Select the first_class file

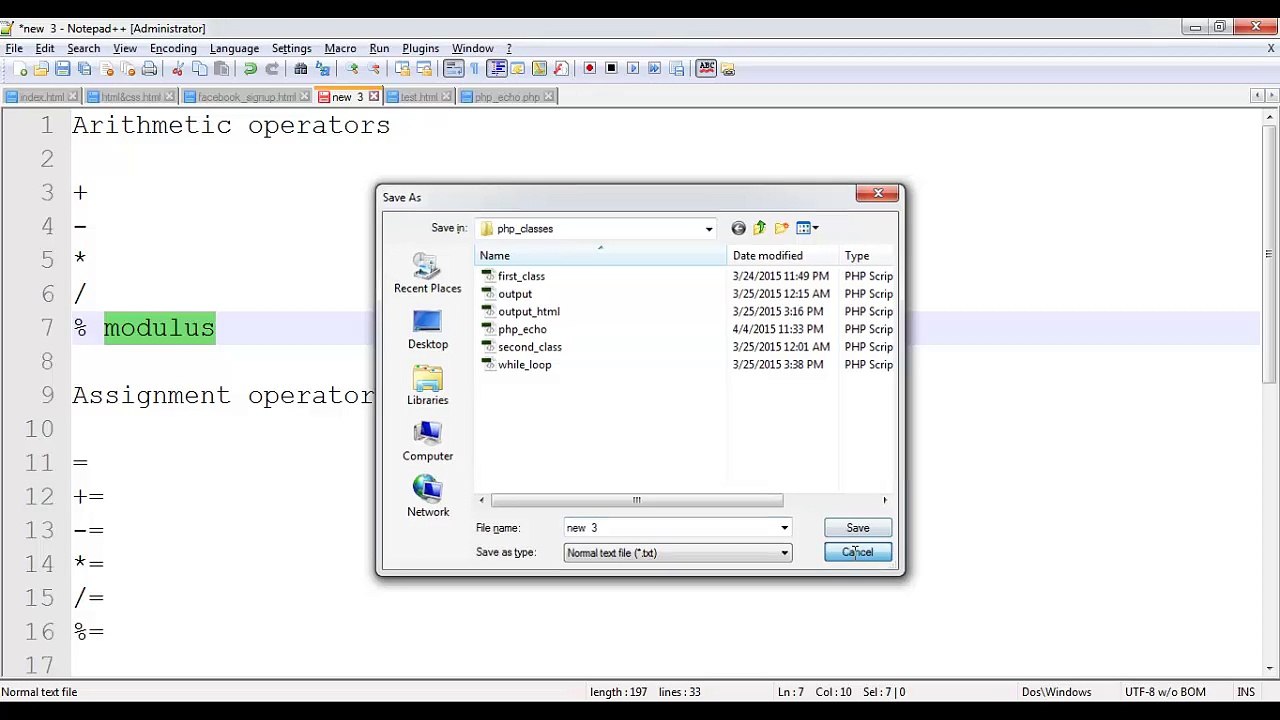pyautogui.click(x=521, y=276)
